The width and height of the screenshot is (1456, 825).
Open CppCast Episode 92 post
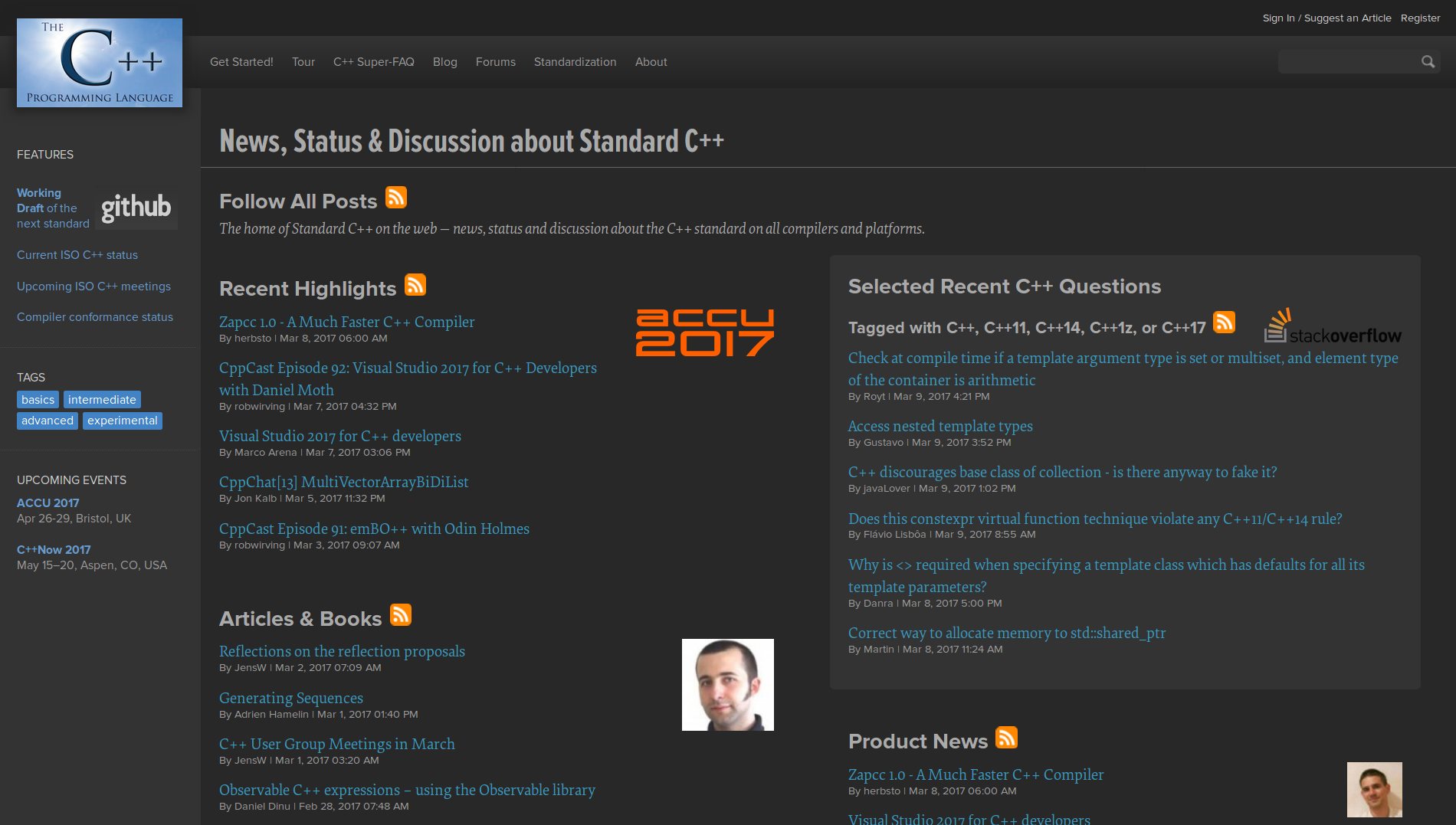point(408,378)
